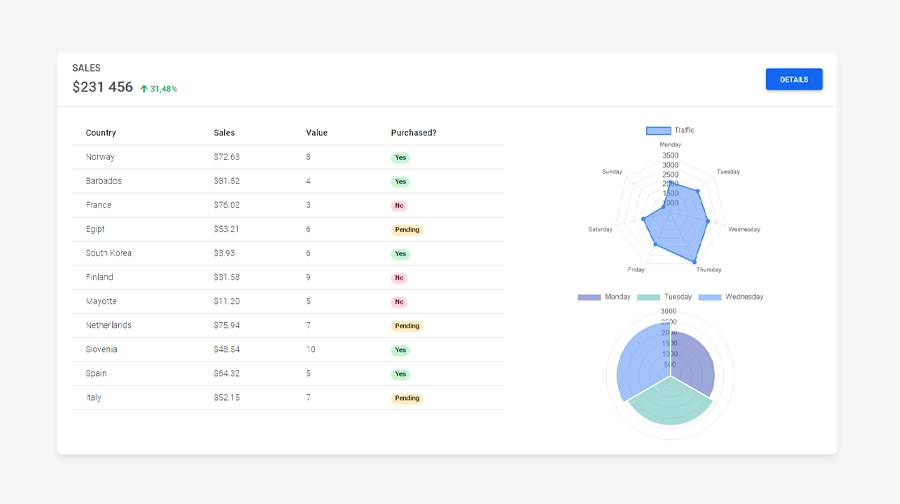Click the Pending badge in Italy row
The width and height of the screenshot is (900, 504).
(x=407, y=398)
